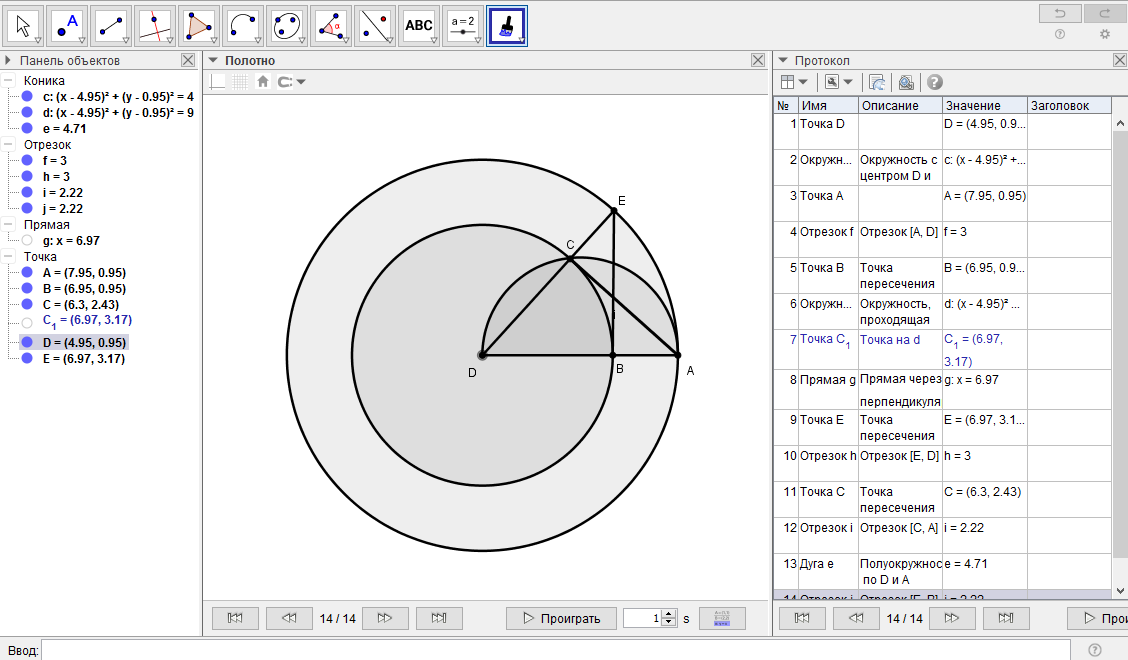
Task: Collapse the Коника group in objects panel
Action: point(9,81)
